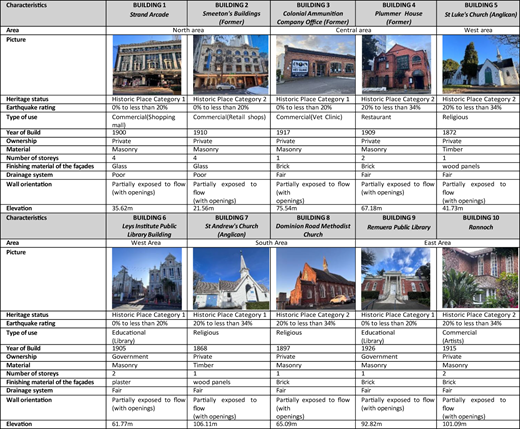Click the 'North area' cell
The image size is (520, 429).
pos(188,30)
